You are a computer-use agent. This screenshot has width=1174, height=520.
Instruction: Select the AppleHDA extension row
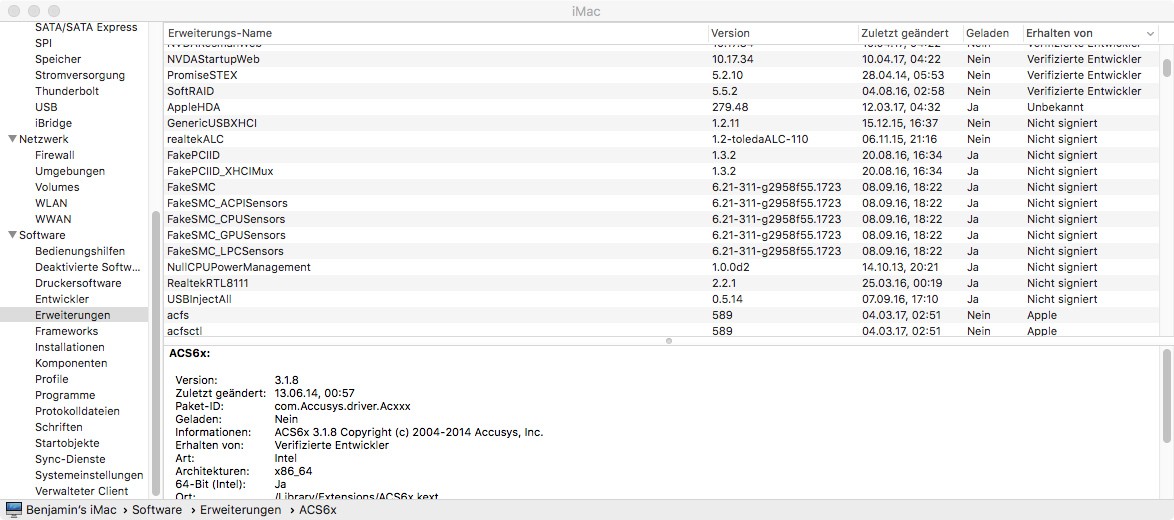click(x=661, y=107)
